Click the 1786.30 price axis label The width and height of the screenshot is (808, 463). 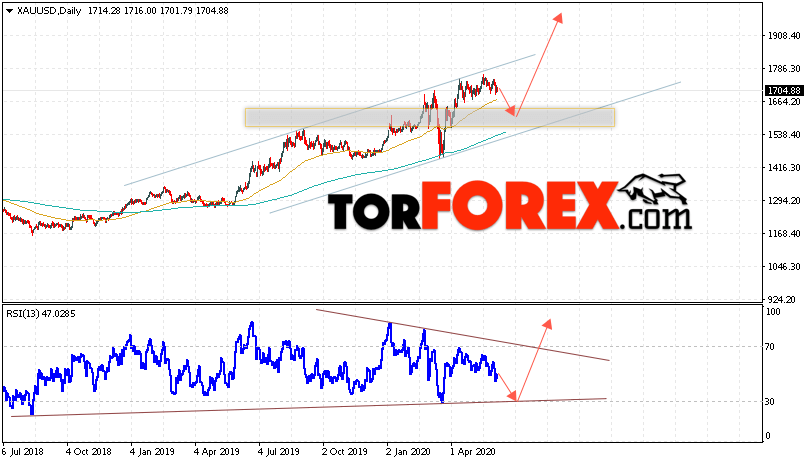click(x=784, y=69)
